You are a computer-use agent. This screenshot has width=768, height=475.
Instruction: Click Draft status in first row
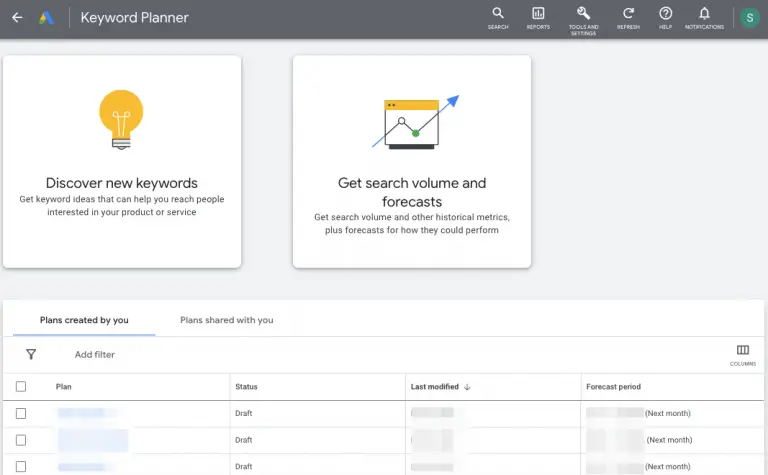coord(243,413)
